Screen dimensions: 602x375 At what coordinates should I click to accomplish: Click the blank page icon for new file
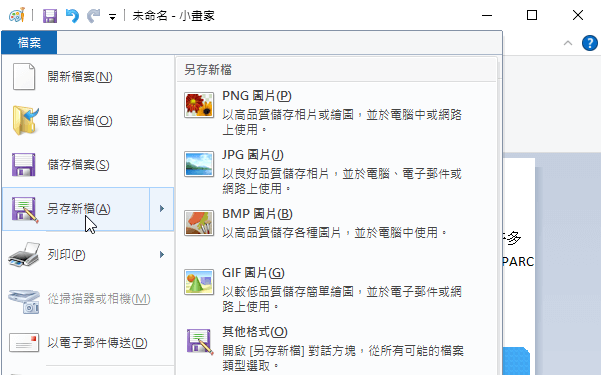[24, 77]
